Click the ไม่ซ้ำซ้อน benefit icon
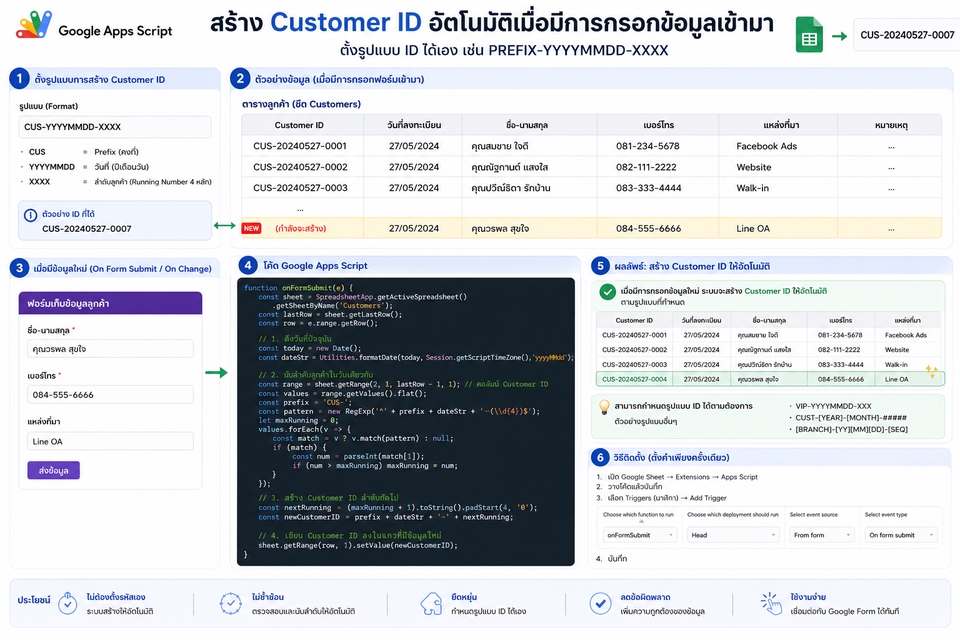Viewport: 960px width, 640px height. (x=230, y=604)
